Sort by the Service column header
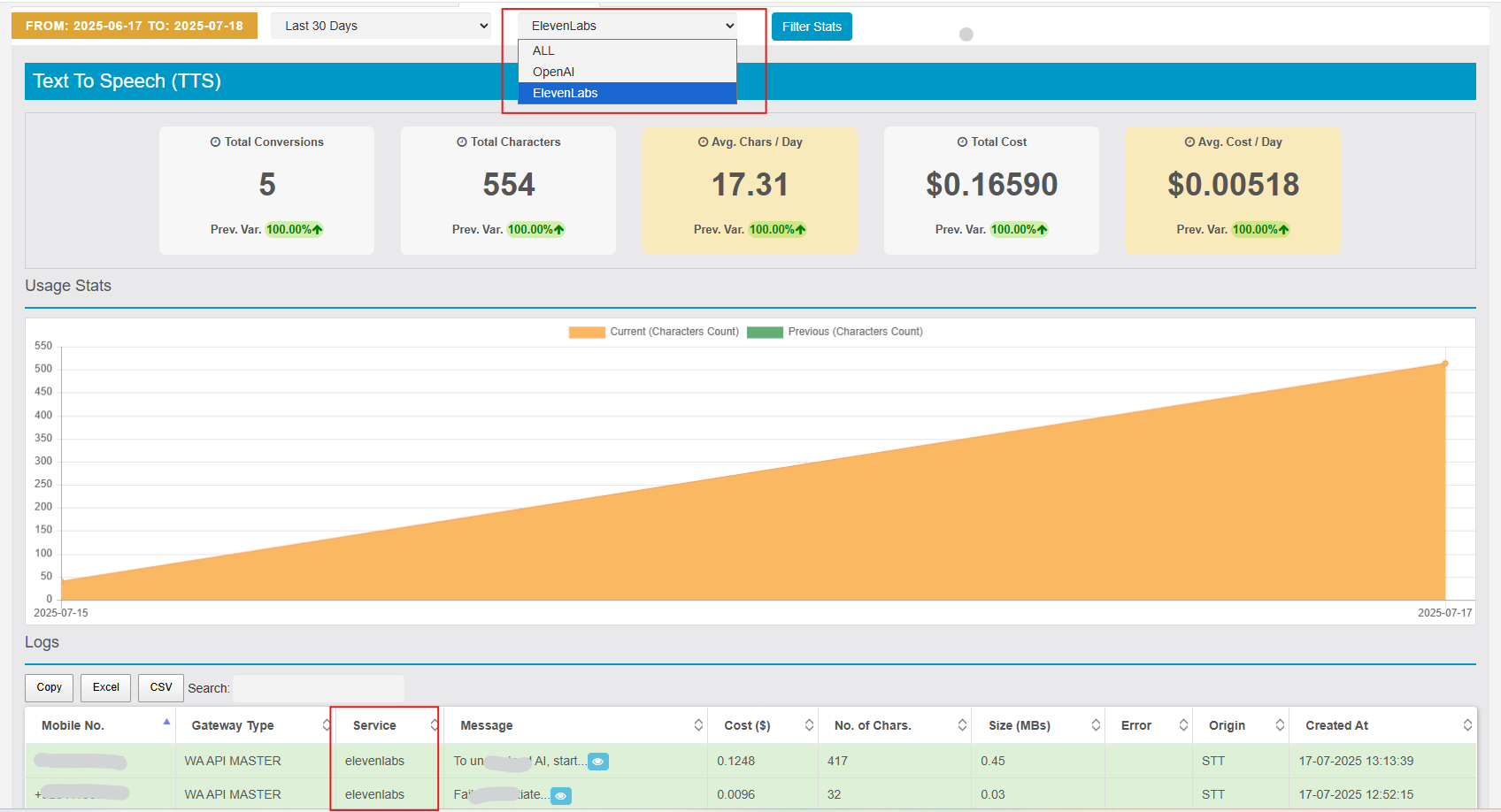The height and width of the screenshot is (812, 1501). (x=375, y=725)
